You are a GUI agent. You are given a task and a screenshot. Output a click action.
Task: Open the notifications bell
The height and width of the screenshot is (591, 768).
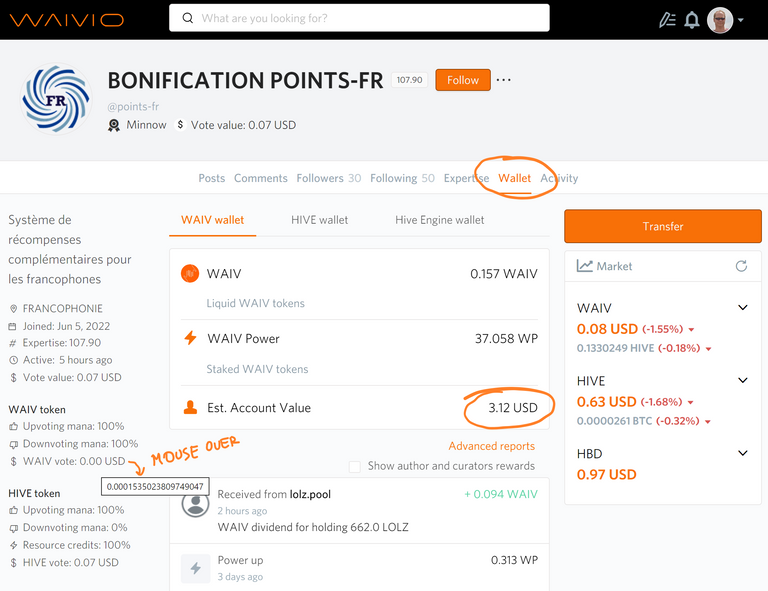click(x=692, y=20)
